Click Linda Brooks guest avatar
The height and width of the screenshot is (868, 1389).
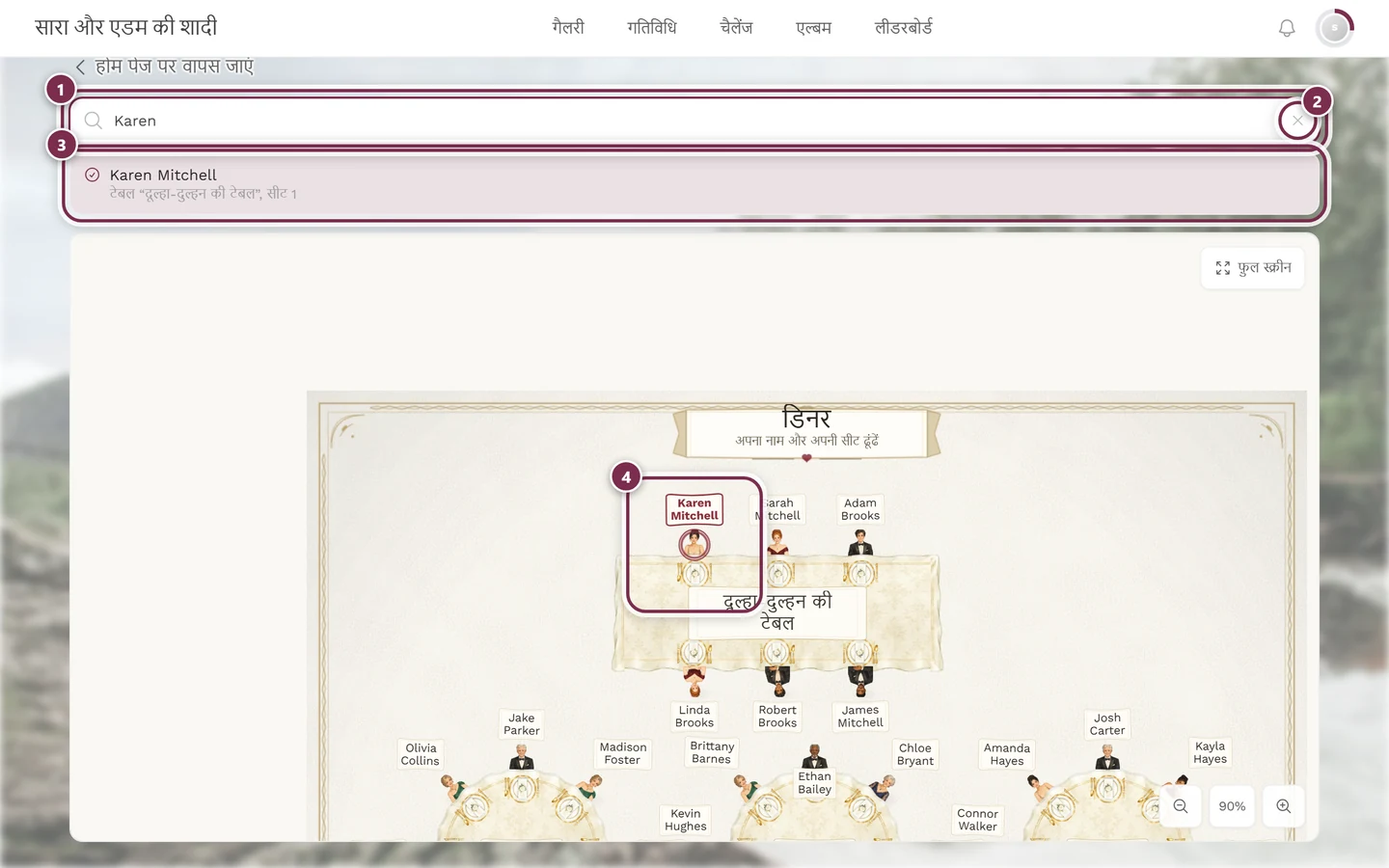[694, 682]
